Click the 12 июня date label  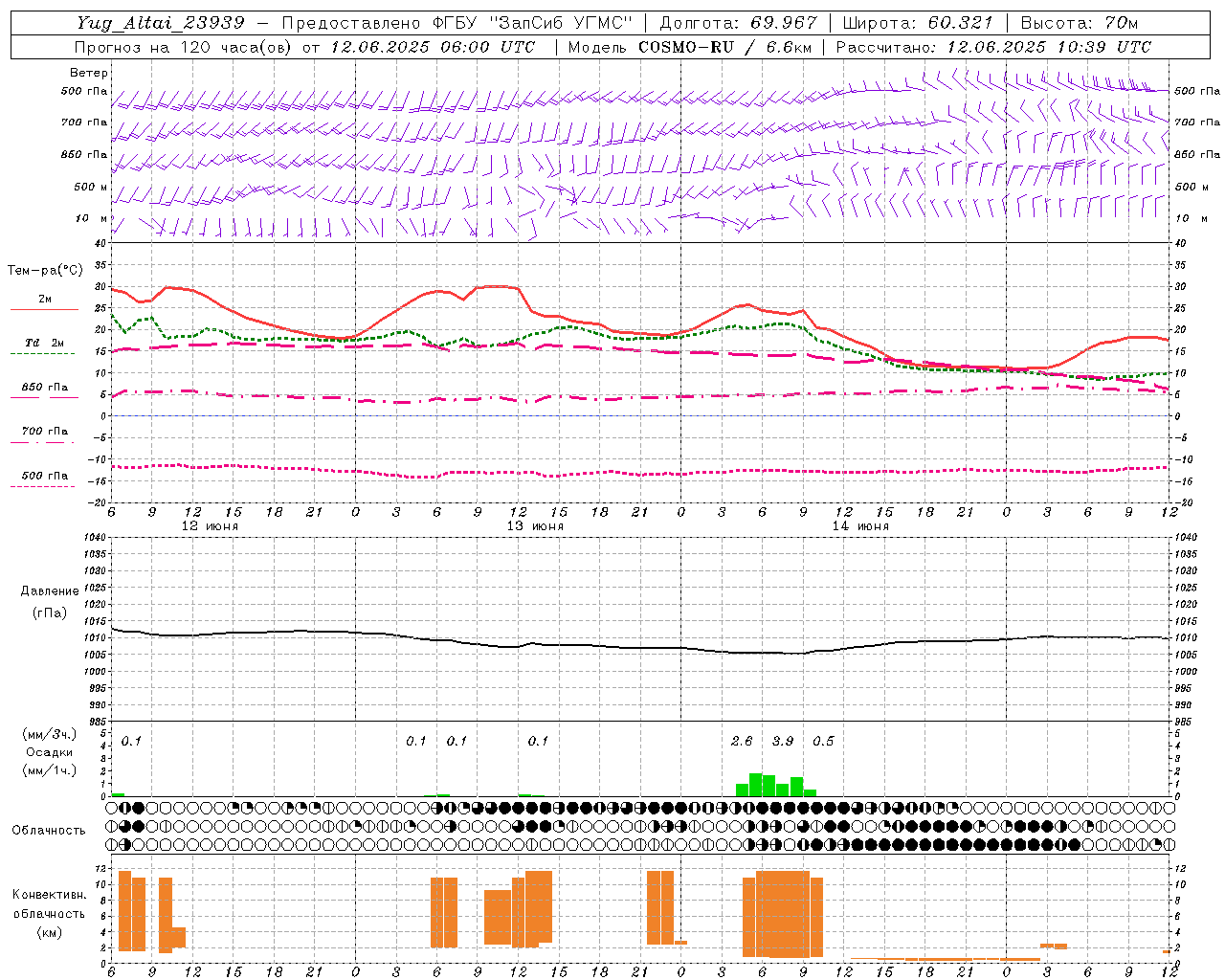pos(211,526)
